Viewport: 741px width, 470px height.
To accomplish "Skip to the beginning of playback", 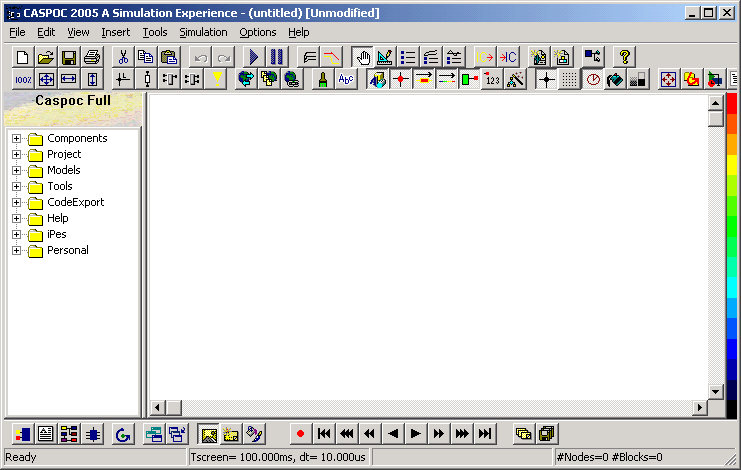I will tap(324, 434).
